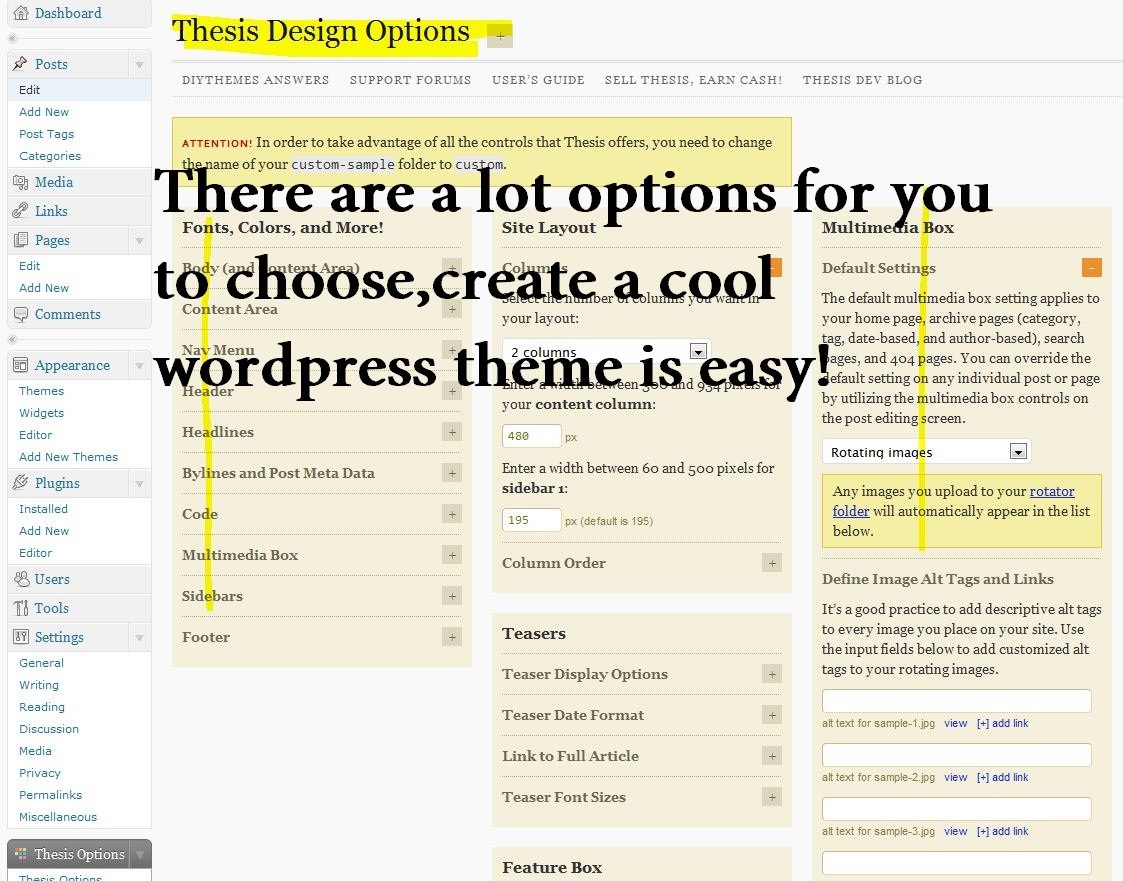Viewport: 1123px width, 881px height.
Task: Click alt text field for sample-3.jpg
Action: (x=957, y=809)
